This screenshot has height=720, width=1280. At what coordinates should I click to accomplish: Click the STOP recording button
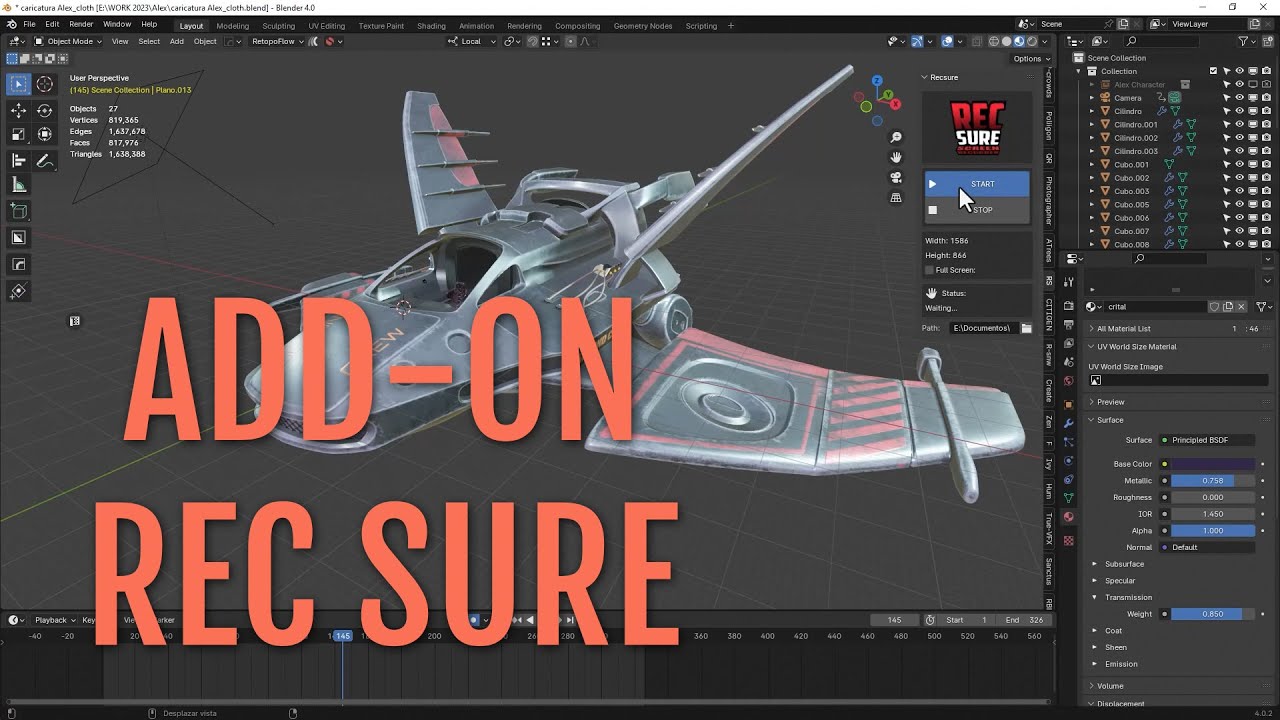coord(976,210)
